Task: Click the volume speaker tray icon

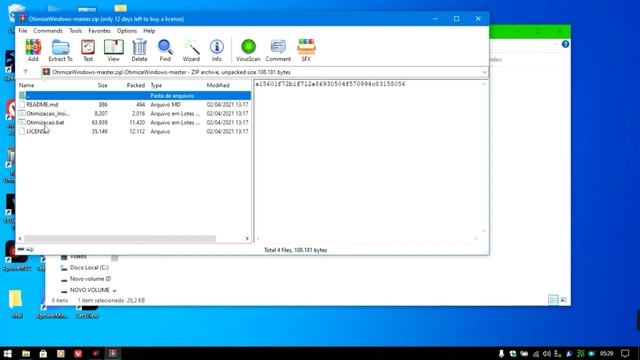Action: click(x=547, y=353)
